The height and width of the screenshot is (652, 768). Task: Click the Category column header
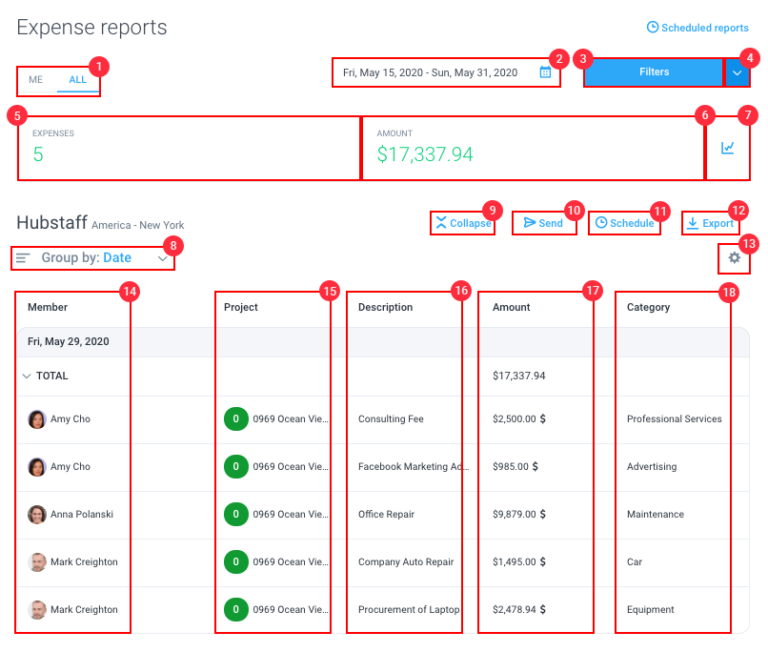[x=648, y=307]
